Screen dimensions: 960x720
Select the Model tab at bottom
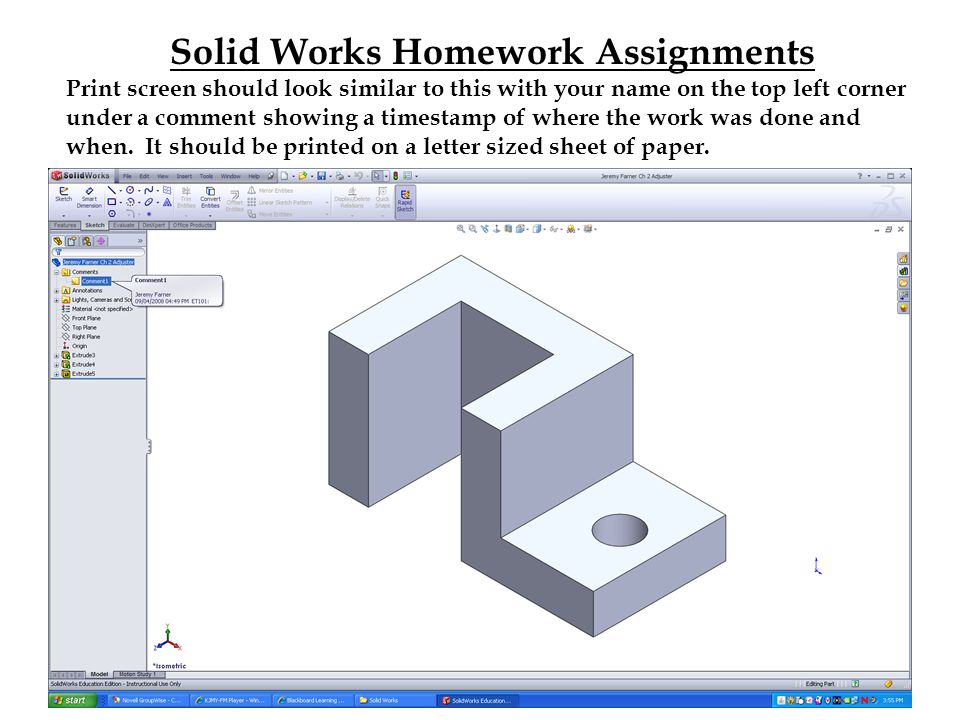[99, 674]
